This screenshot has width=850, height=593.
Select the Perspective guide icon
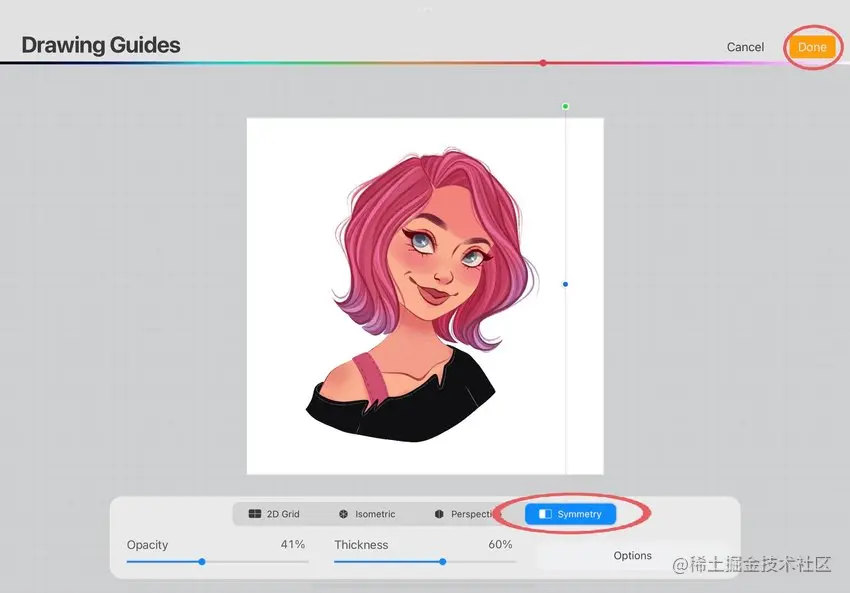(438, 514)
